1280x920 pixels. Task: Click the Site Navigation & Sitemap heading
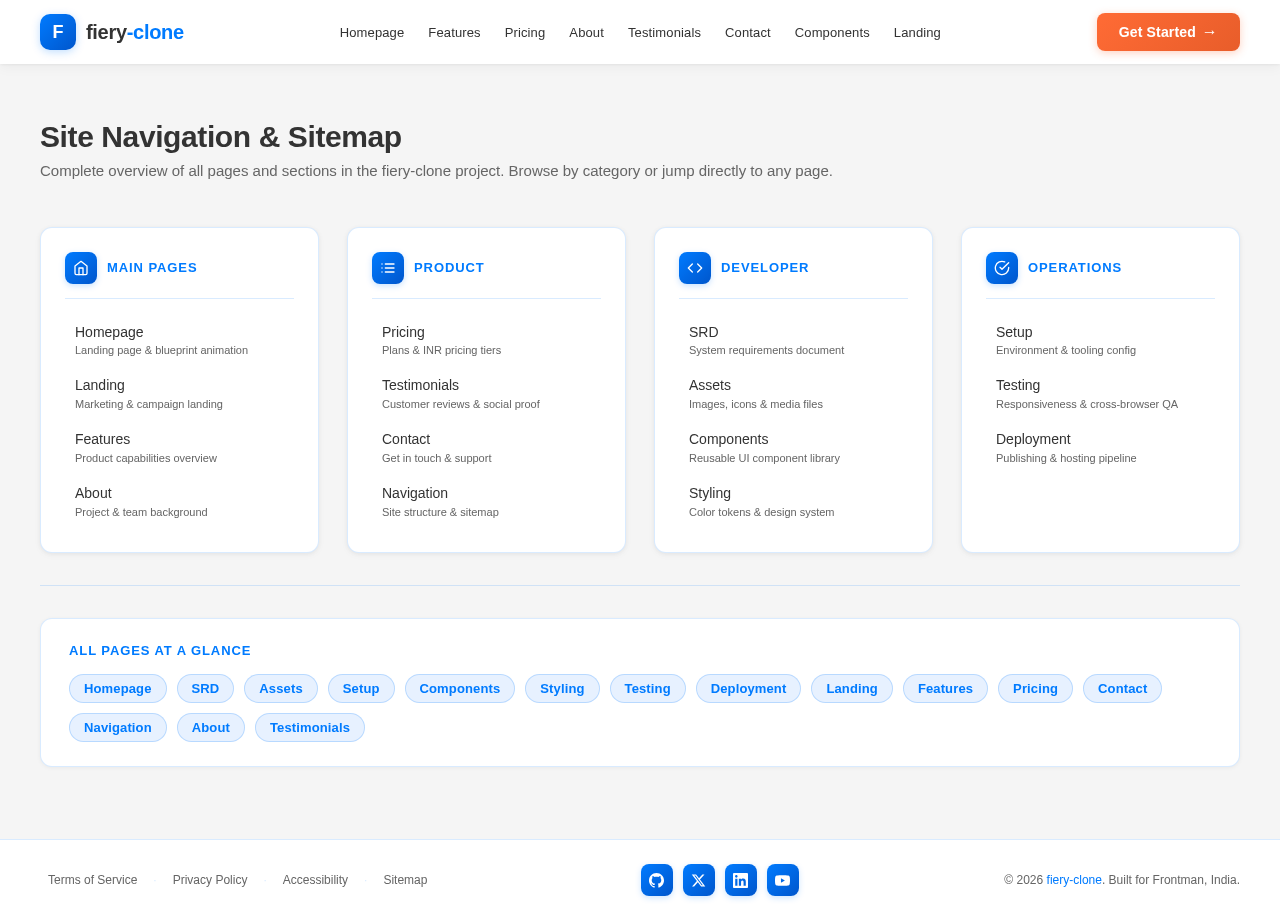(221, 137)
